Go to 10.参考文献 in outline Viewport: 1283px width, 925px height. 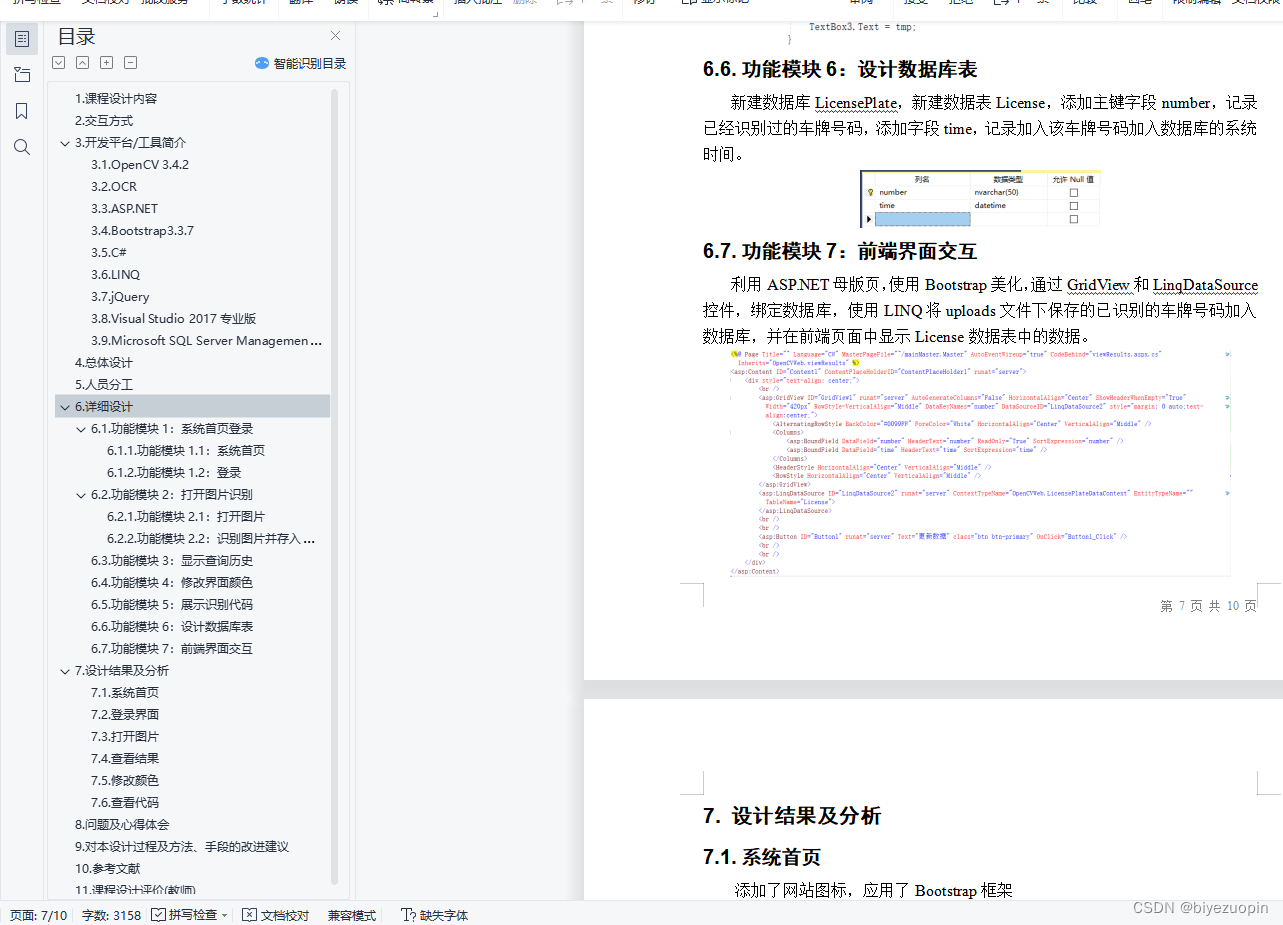click(108, 869)
